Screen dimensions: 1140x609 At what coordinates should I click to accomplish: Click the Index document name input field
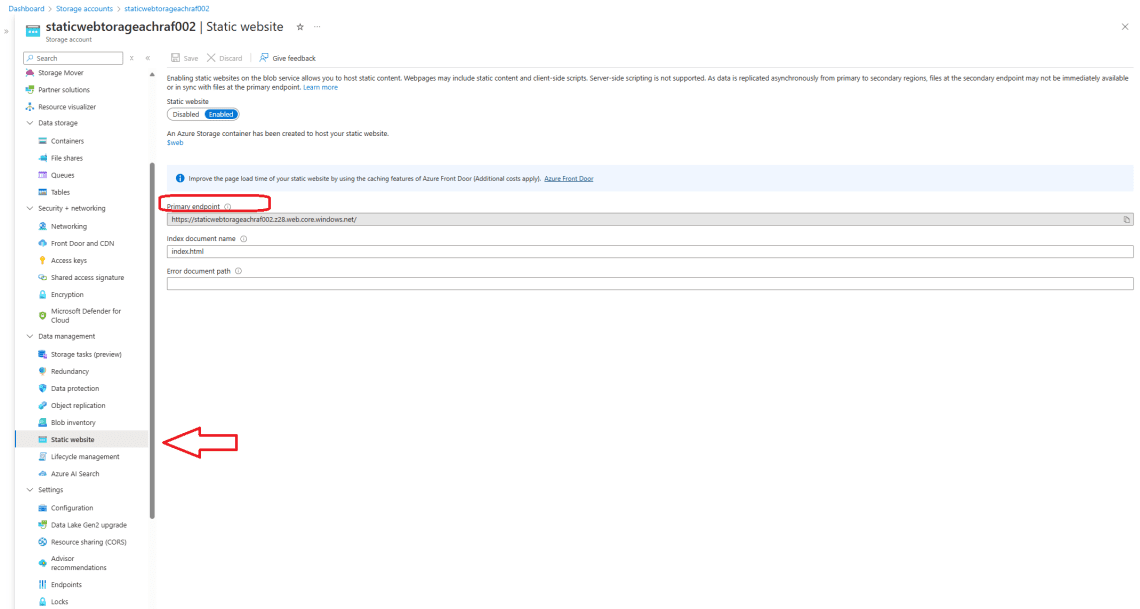coord(400,251)
